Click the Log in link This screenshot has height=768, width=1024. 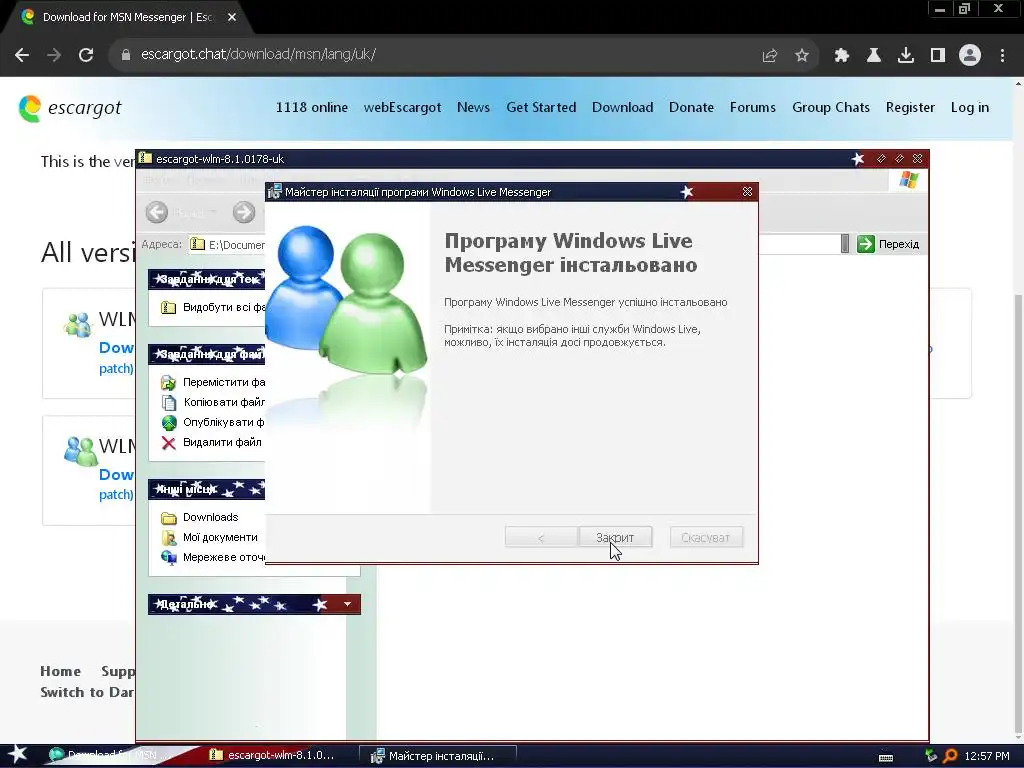tap(970, 107)
